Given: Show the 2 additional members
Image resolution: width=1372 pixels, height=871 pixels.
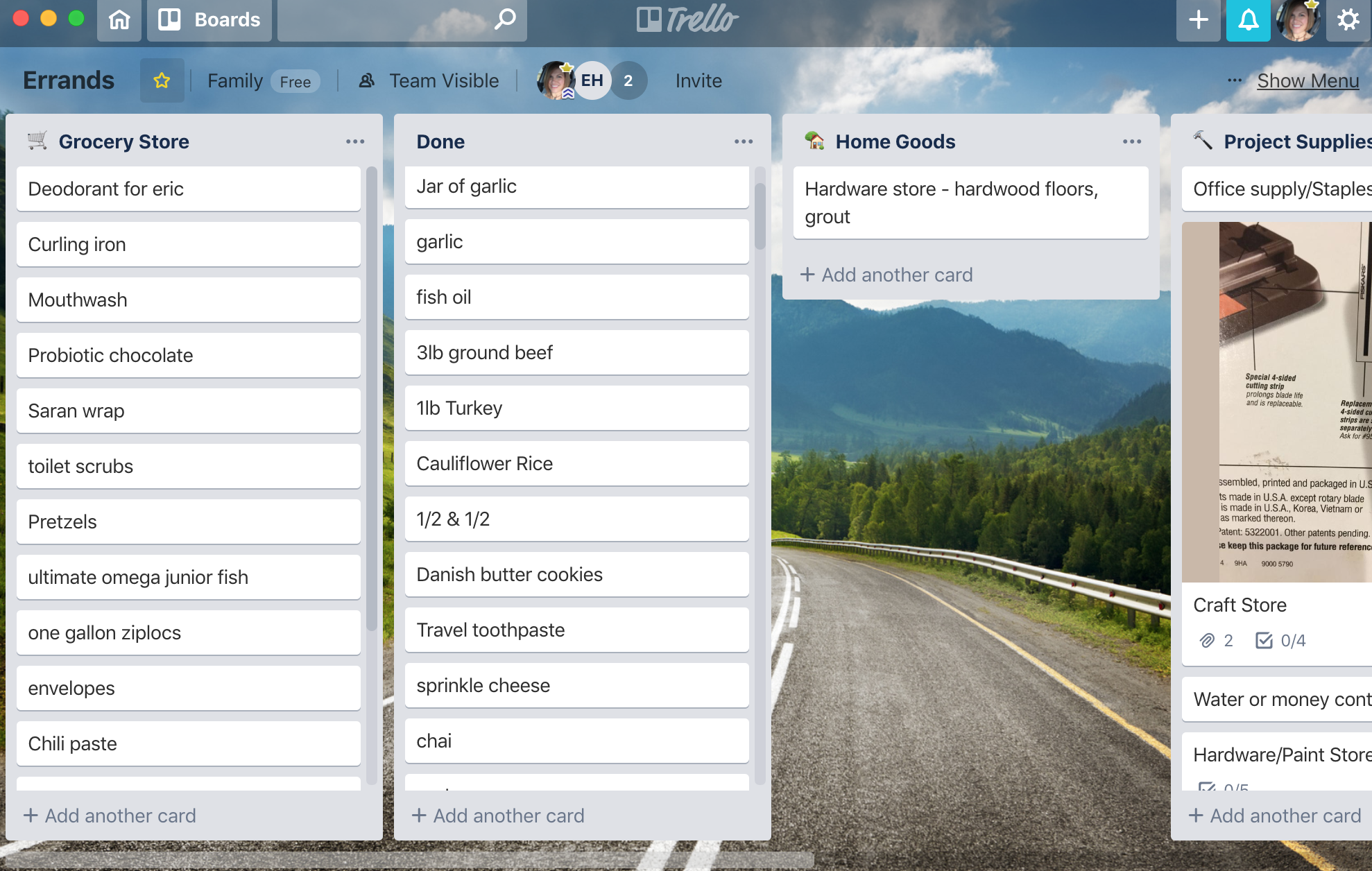Looking at the screenshot, I should point(628,80).
